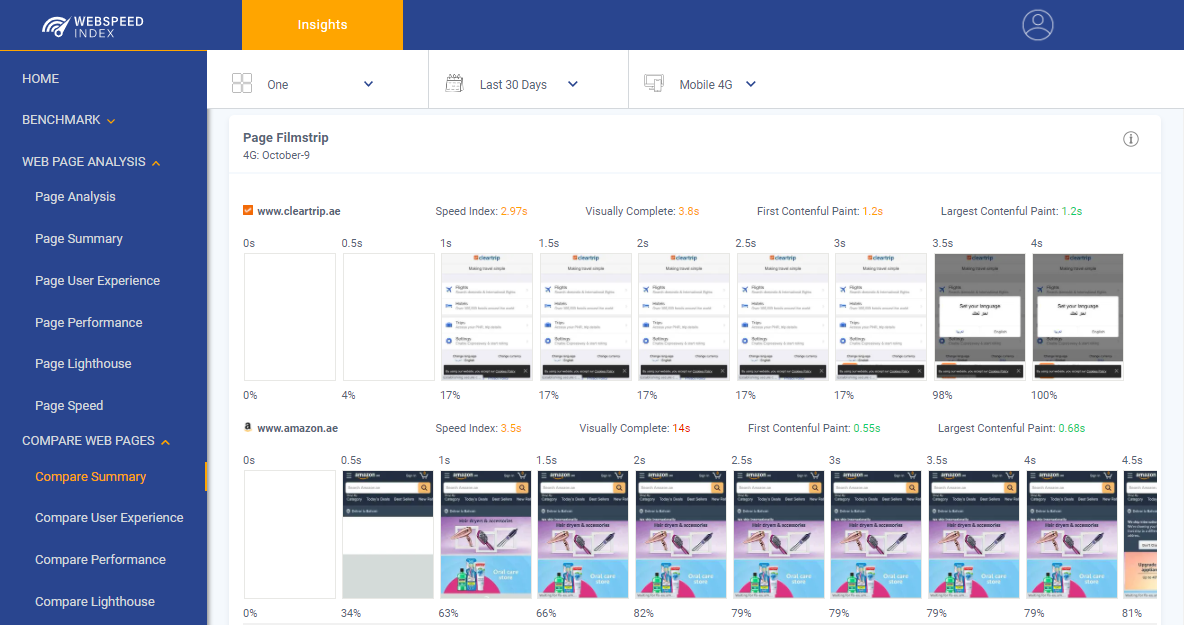The width and height of the screenshot is (1184, 625).
Task: Click the www.cleartrip.ae site label
Action: coord(299,211)
